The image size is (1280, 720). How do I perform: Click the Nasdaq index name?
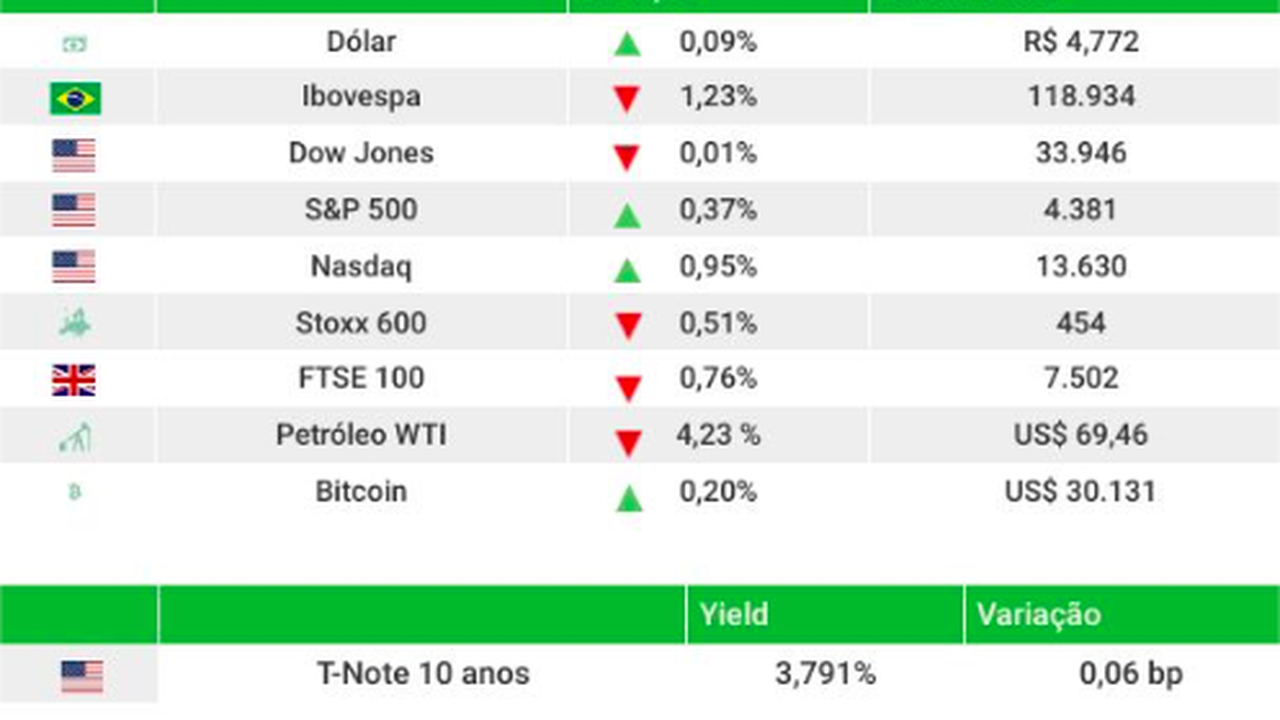361,266
